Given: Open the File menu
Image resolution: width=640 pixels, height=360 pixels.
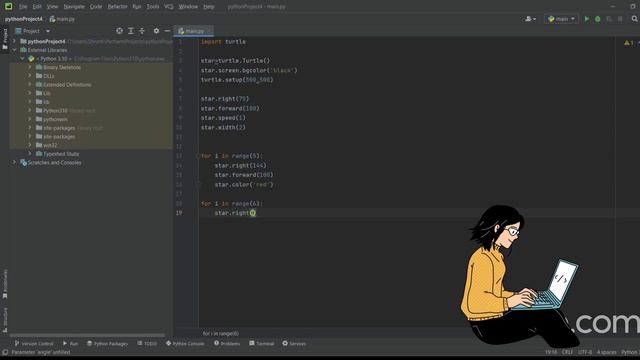Looking at the screenshot, I should [x=23, y=7].
